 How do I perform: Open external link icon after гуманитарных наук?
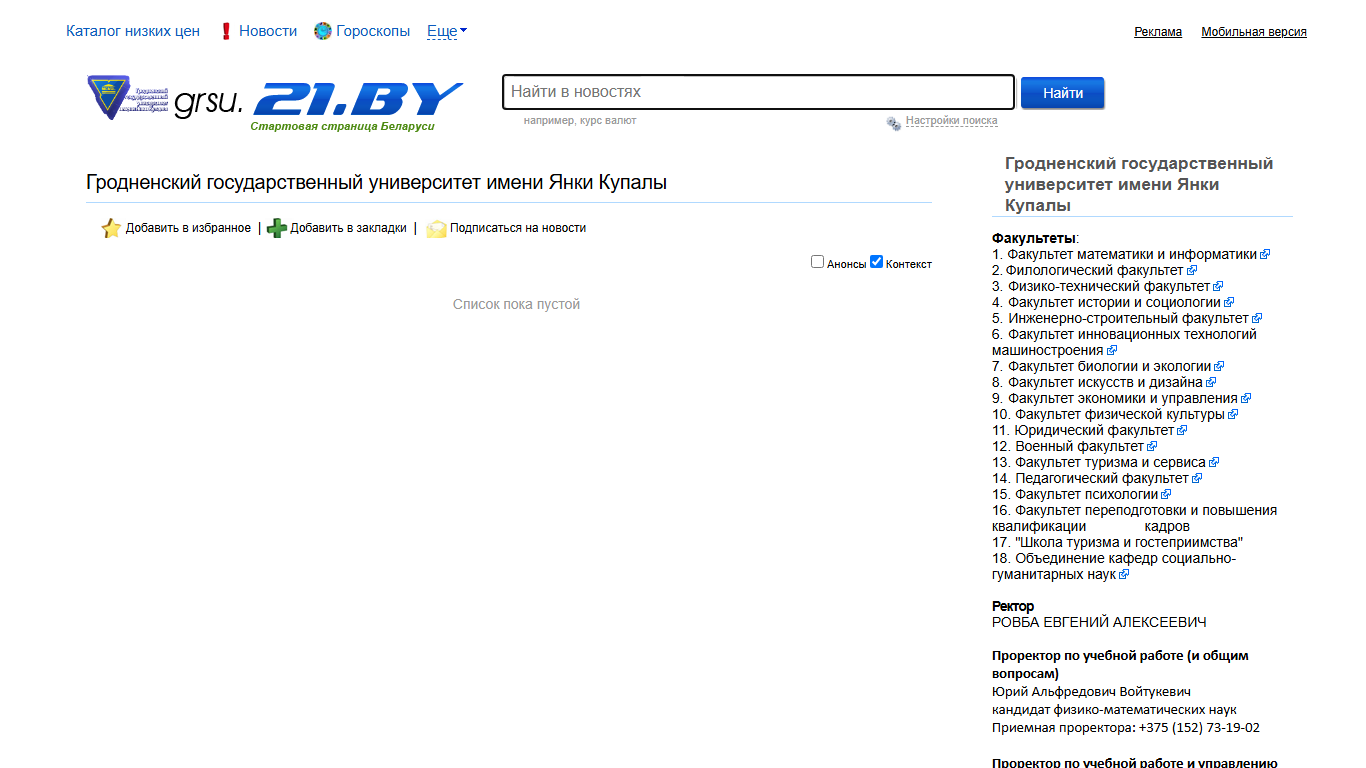coord(1124,575)
